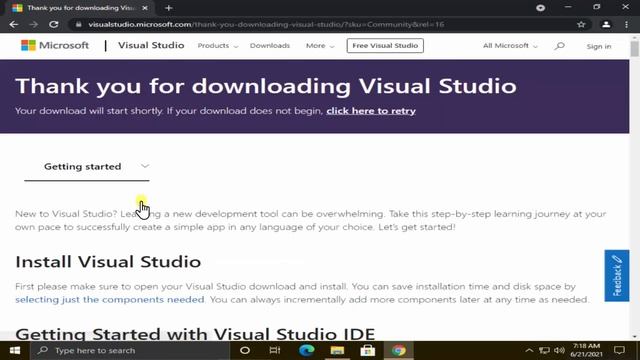Expand the More menu
Viewport: 640px width, 360px height.
click(320, 46)
